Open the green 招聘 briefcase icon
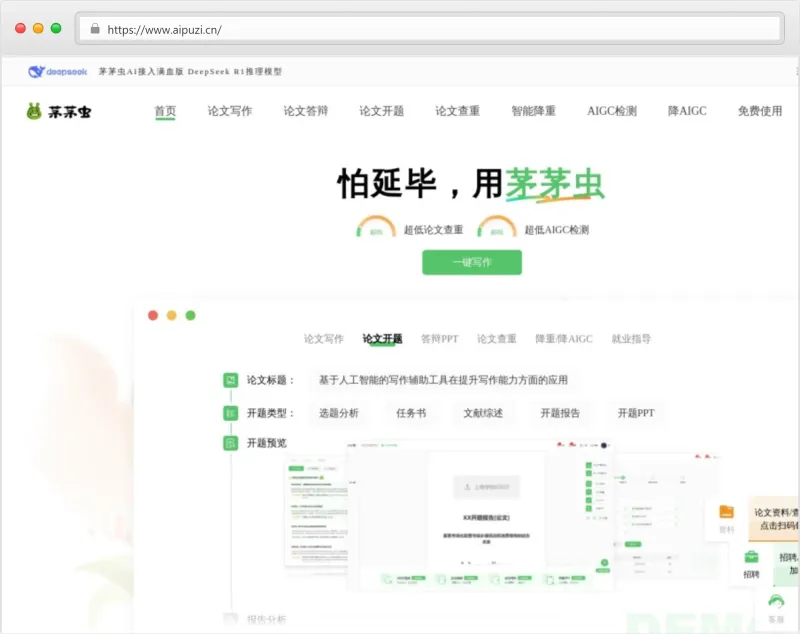The height and width of the screenshot is (634, 800). coord(752,557)
